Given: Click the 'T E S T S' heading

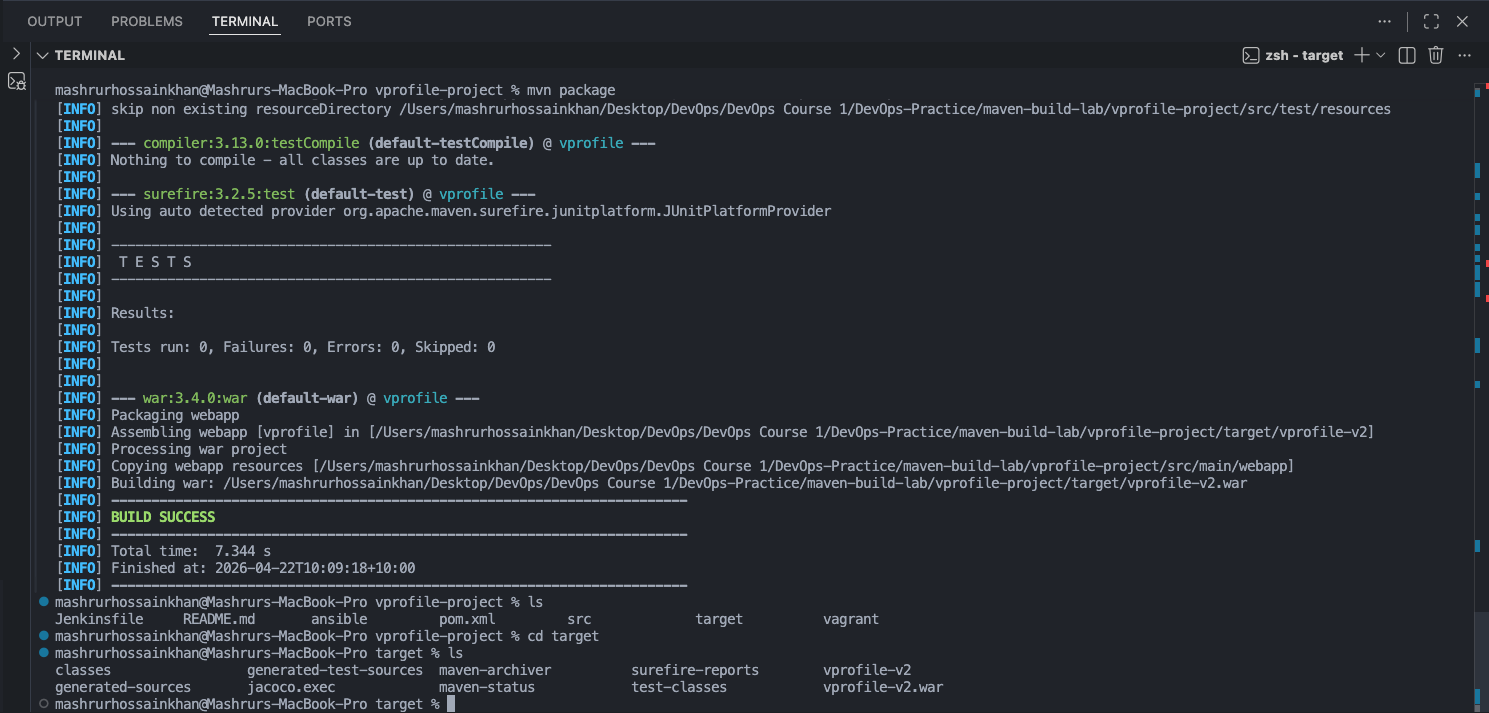Looking at the screenshot, I should click(155, 262).
